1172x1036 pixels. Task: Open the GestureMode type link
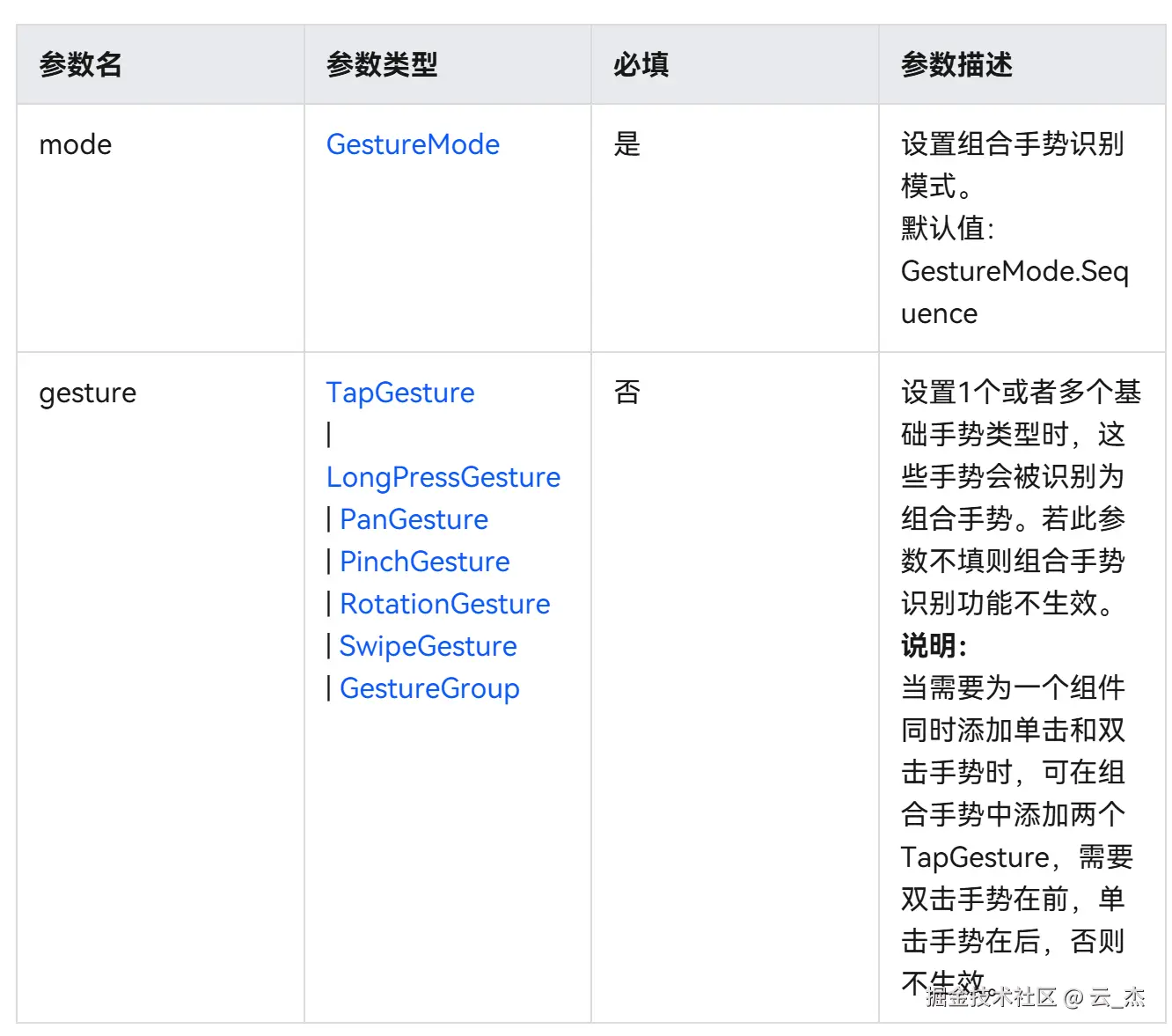coord(413,144)
